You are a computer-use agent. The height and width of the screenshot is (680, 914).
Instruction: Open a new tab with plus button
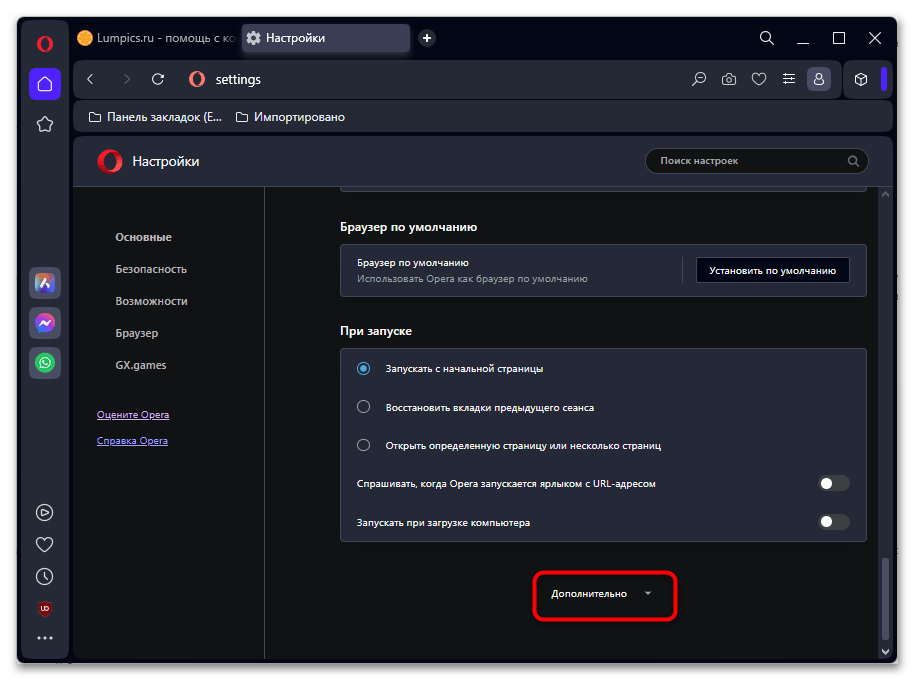click(427, 38)
